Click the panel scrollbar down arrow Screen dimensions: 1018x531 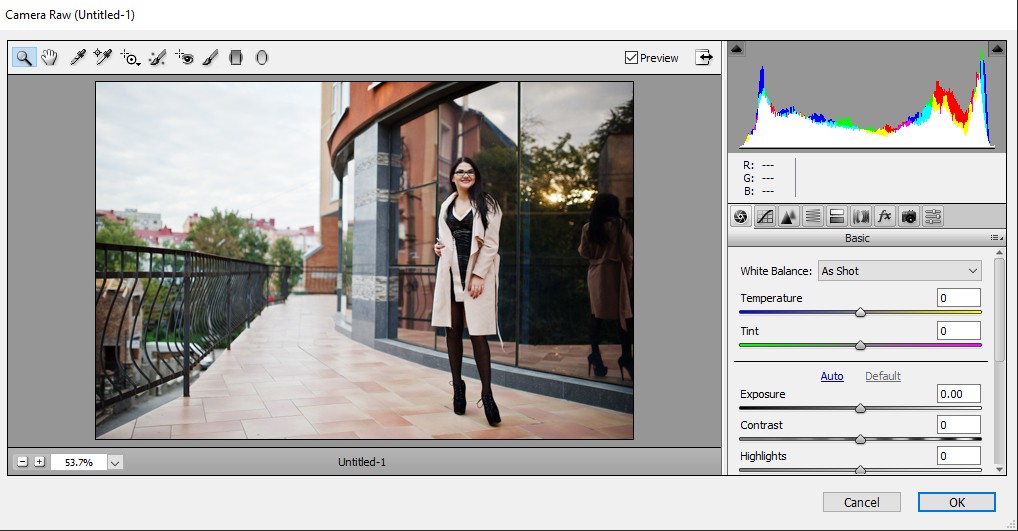click(999, 469)
